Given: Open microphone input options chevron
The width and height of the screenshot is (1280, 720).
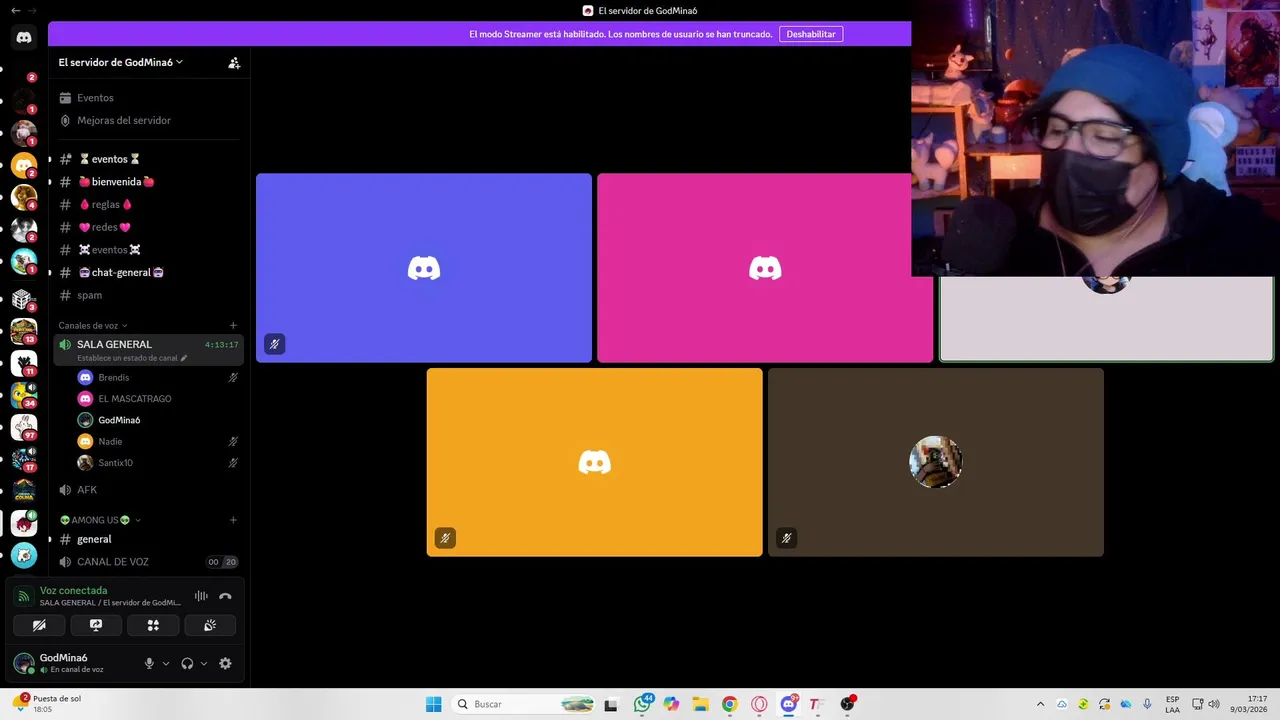Looking at the screenshot, I should click(166, 663).
